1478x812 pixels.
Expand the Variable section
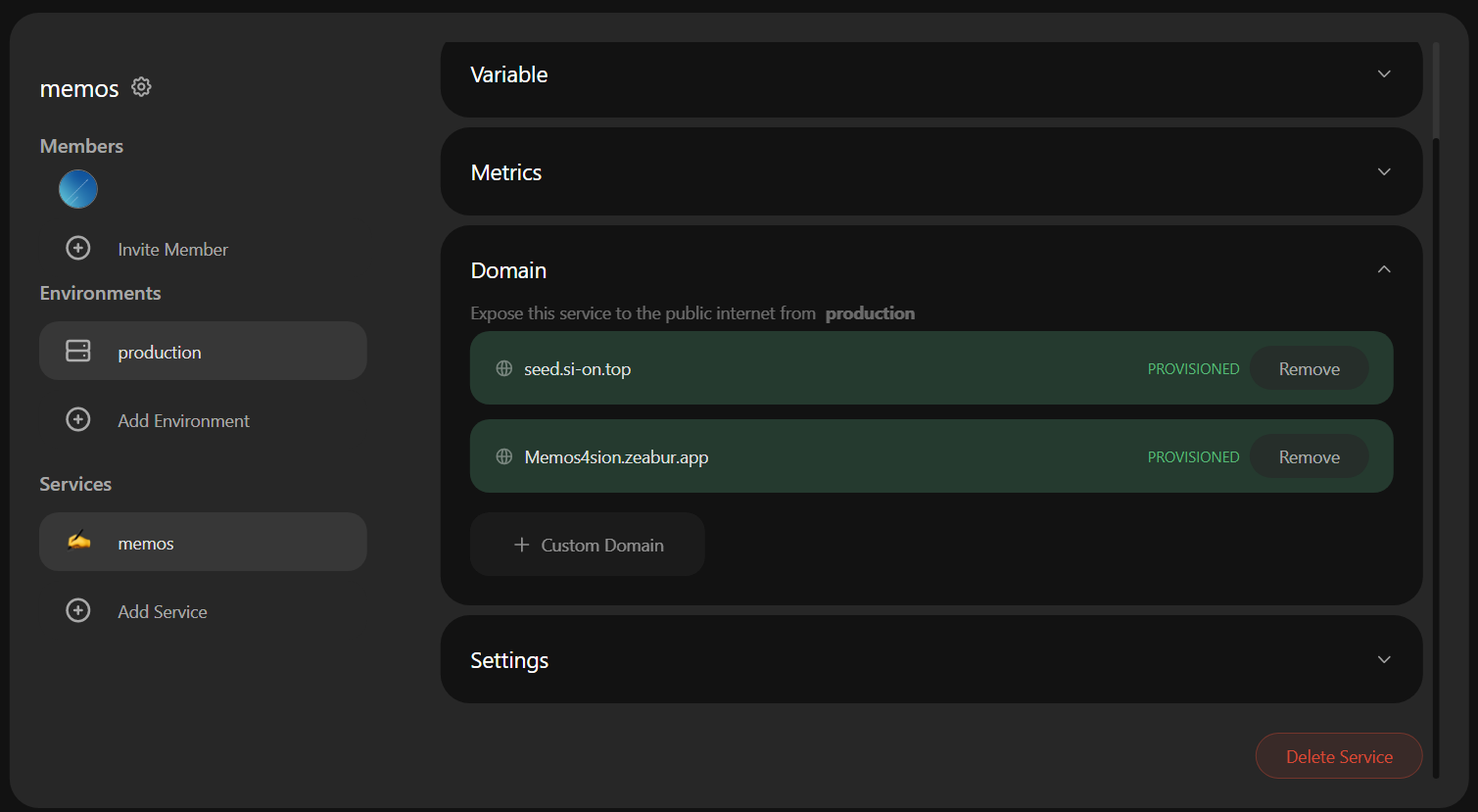[1384, 74]
